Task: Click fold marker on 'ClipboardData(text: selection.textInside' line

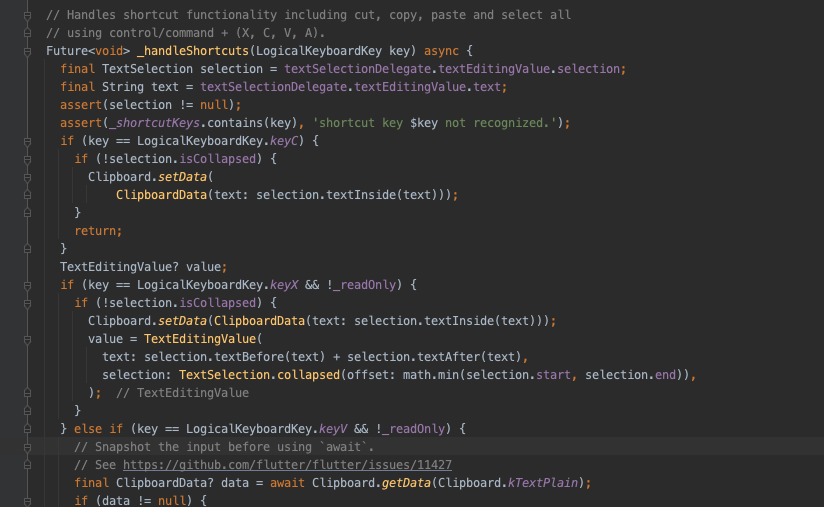Action: click(x=27, y=195)
